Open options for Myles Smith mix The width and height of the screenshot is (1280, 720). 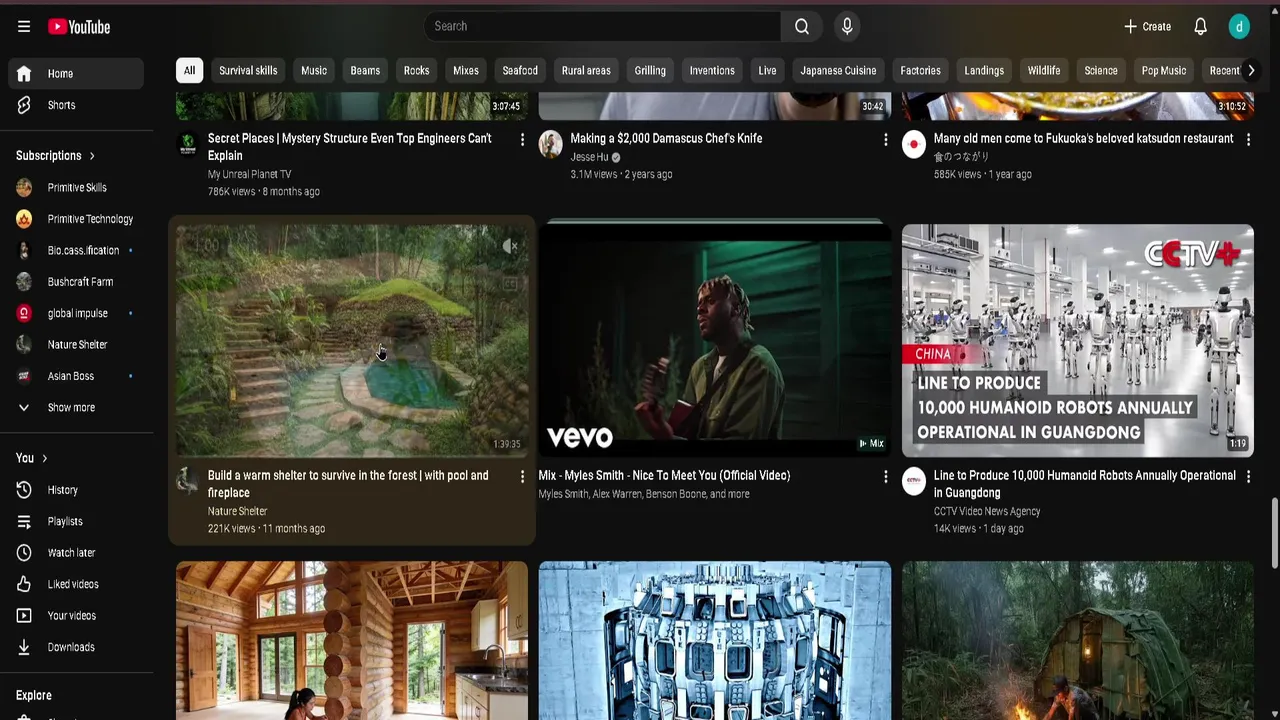click(x=885, y=477)
